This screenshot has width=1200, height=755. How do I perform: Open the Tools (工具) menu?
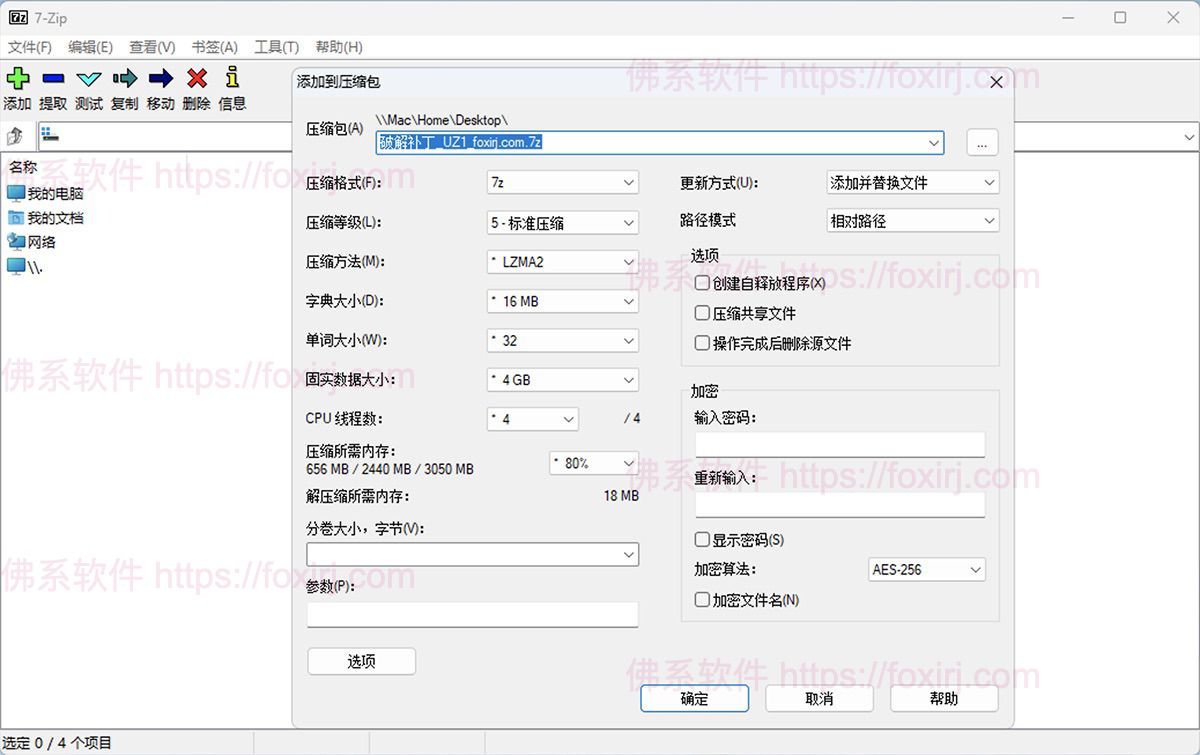point(276,47)
